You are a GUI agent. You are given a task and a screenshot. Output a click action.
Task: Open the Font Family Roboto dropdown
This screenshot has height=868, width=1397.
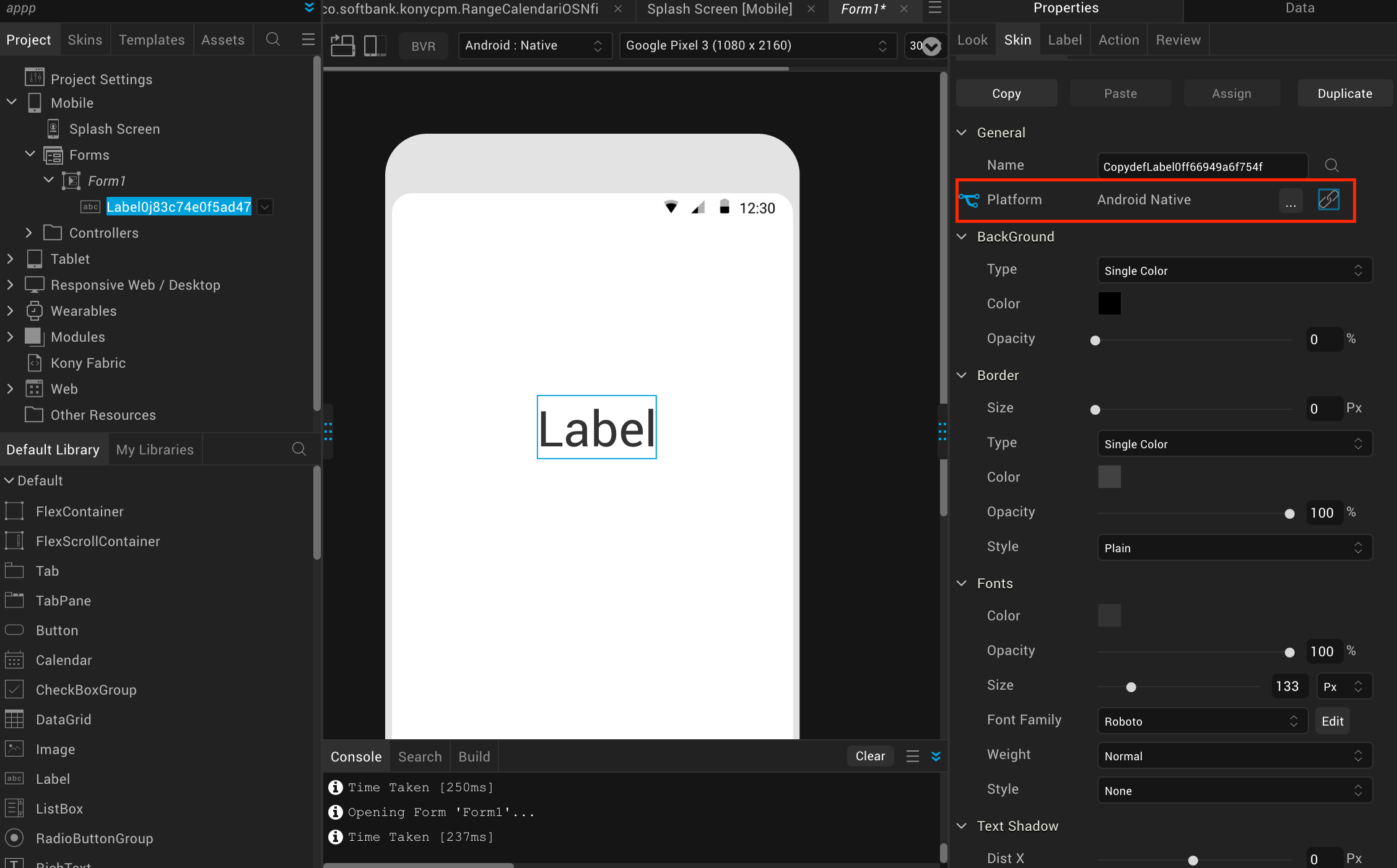coord(1201,721)
